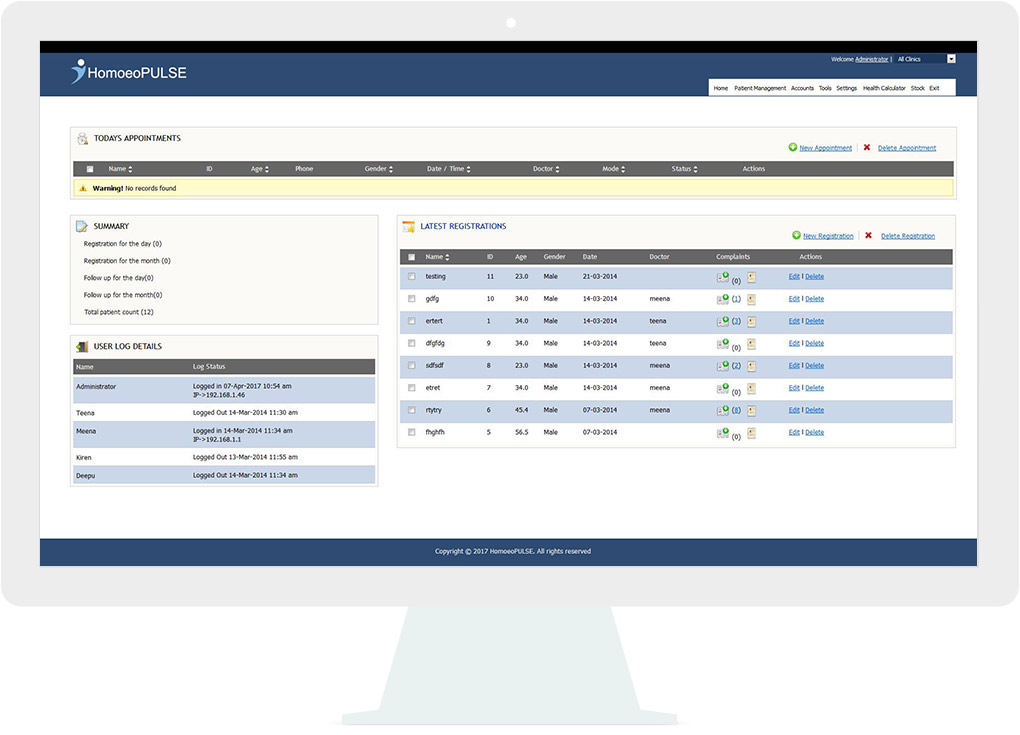Open the All Clinics dropdown
The height and width of the screenshot is (735, 1020).
tap(926, 59)
